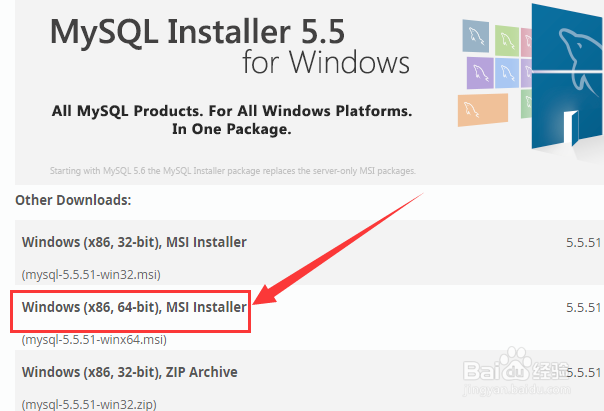The height and width of the screenshot is (411, 604).
Task: Click the Other Downloads heading
Action: pyautogui.click(x=73, y=200)
